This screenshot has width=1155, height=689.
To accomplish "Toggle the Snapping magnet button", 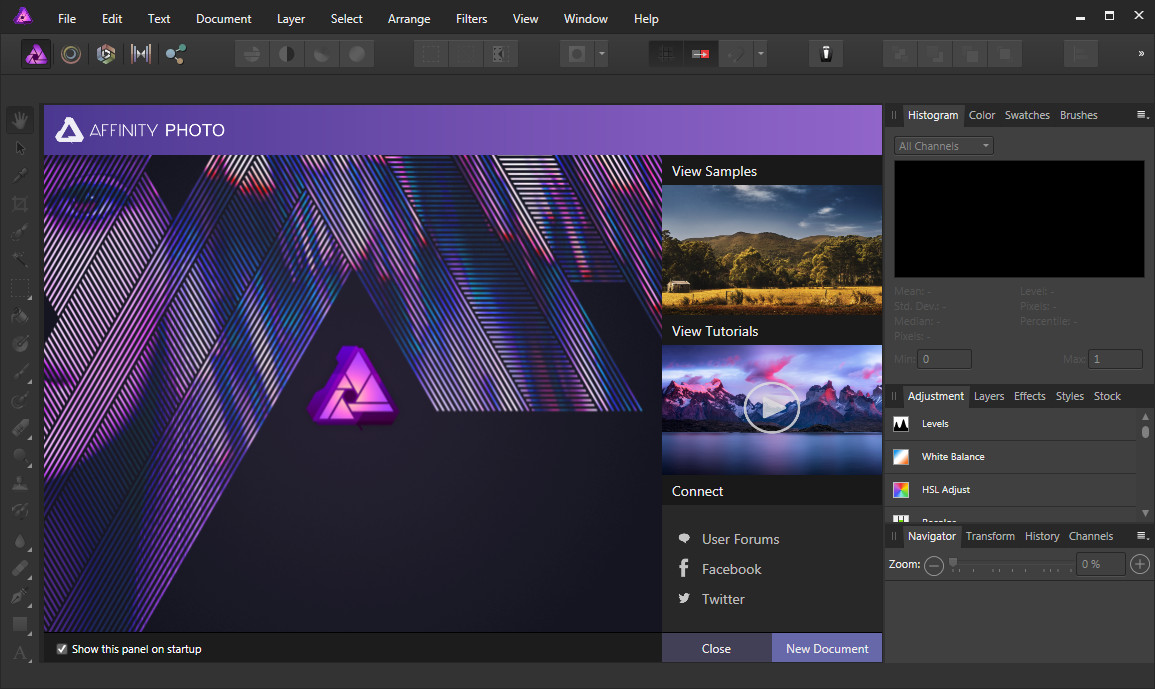I will click(735, 54).
